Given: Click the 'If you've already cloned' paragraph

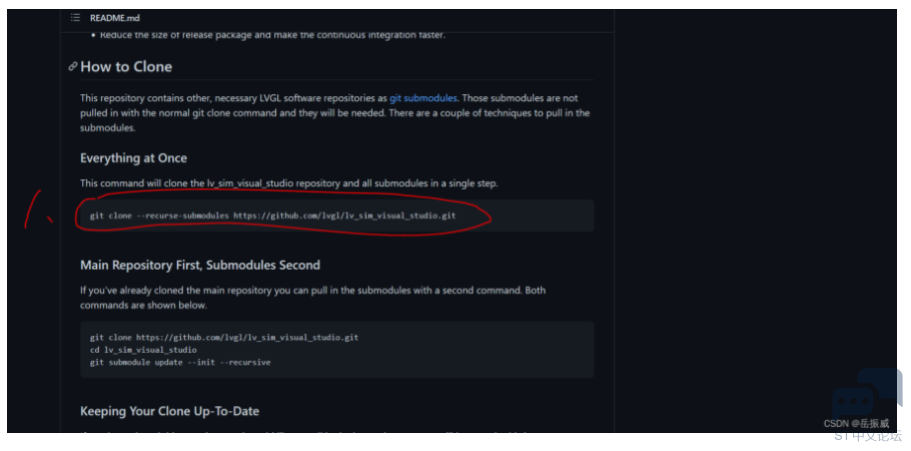Looking at the screenshot, I should tap(313, 298).
